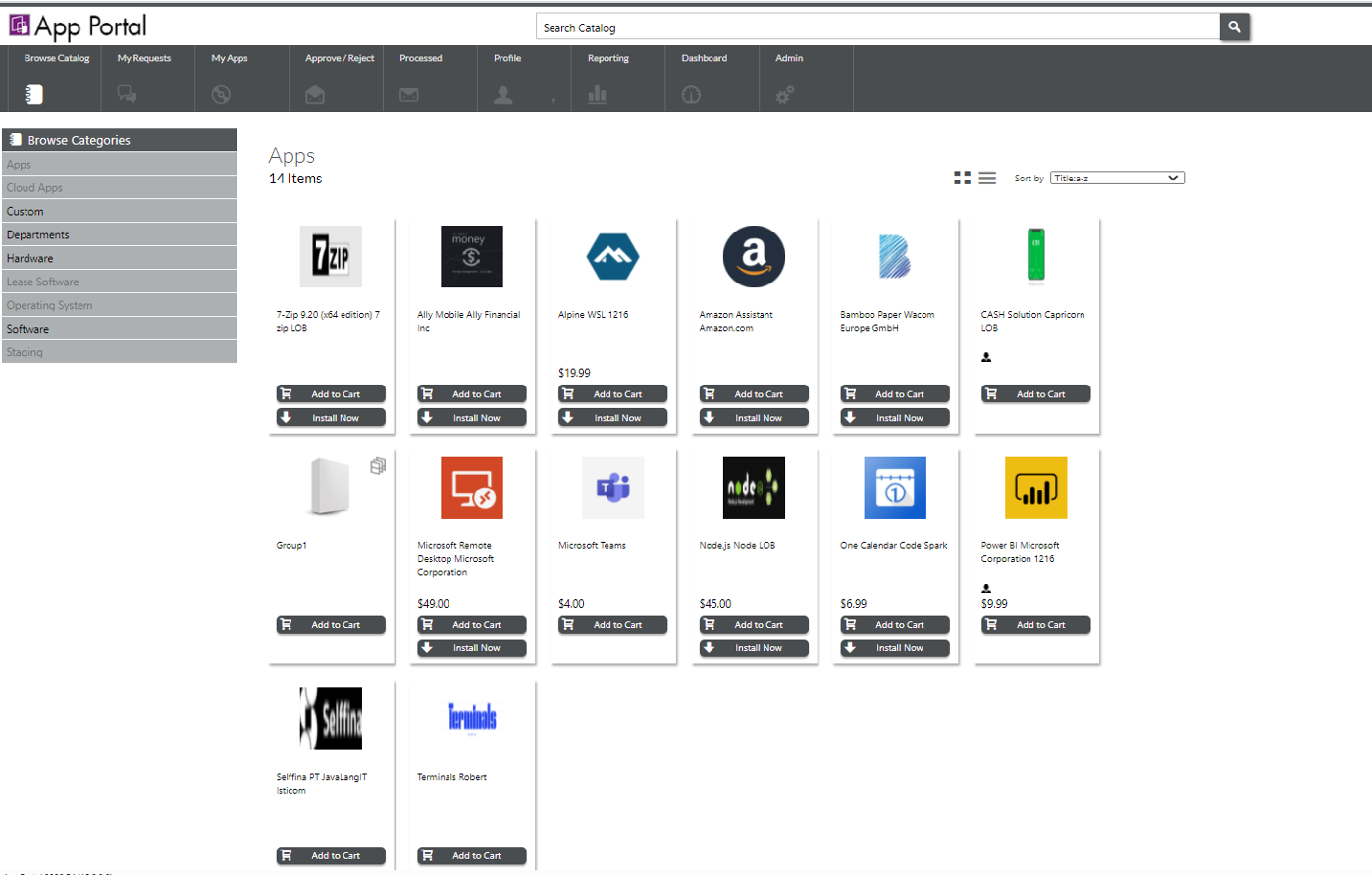Image resolution: width=1372 pixels, height=876 pixels.
Task: Go to the Dashboard tab
Action: [705, 77]
